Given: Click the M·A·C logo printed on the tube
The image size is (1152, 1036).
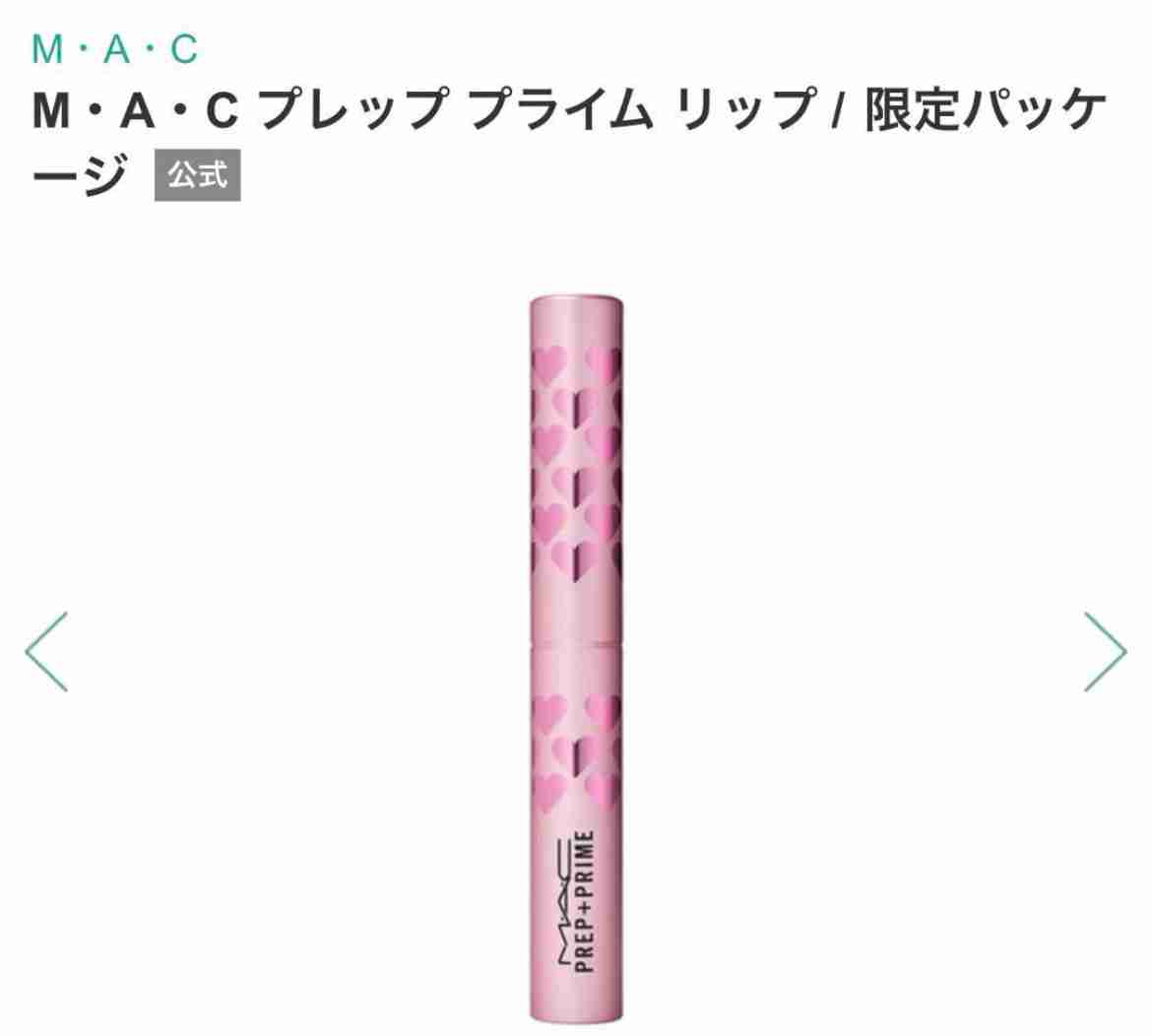Looking at the screenshot, I should (562, 905).
